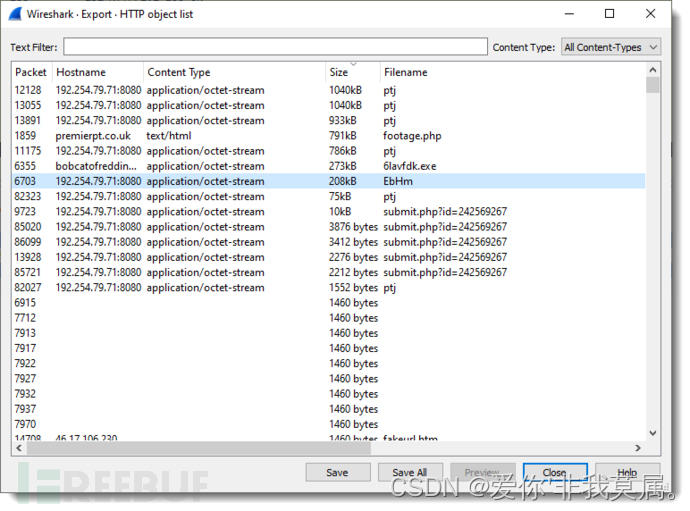Select packet 7922 row
This screenshot has height=511, width=690.
tap(328, 364)
